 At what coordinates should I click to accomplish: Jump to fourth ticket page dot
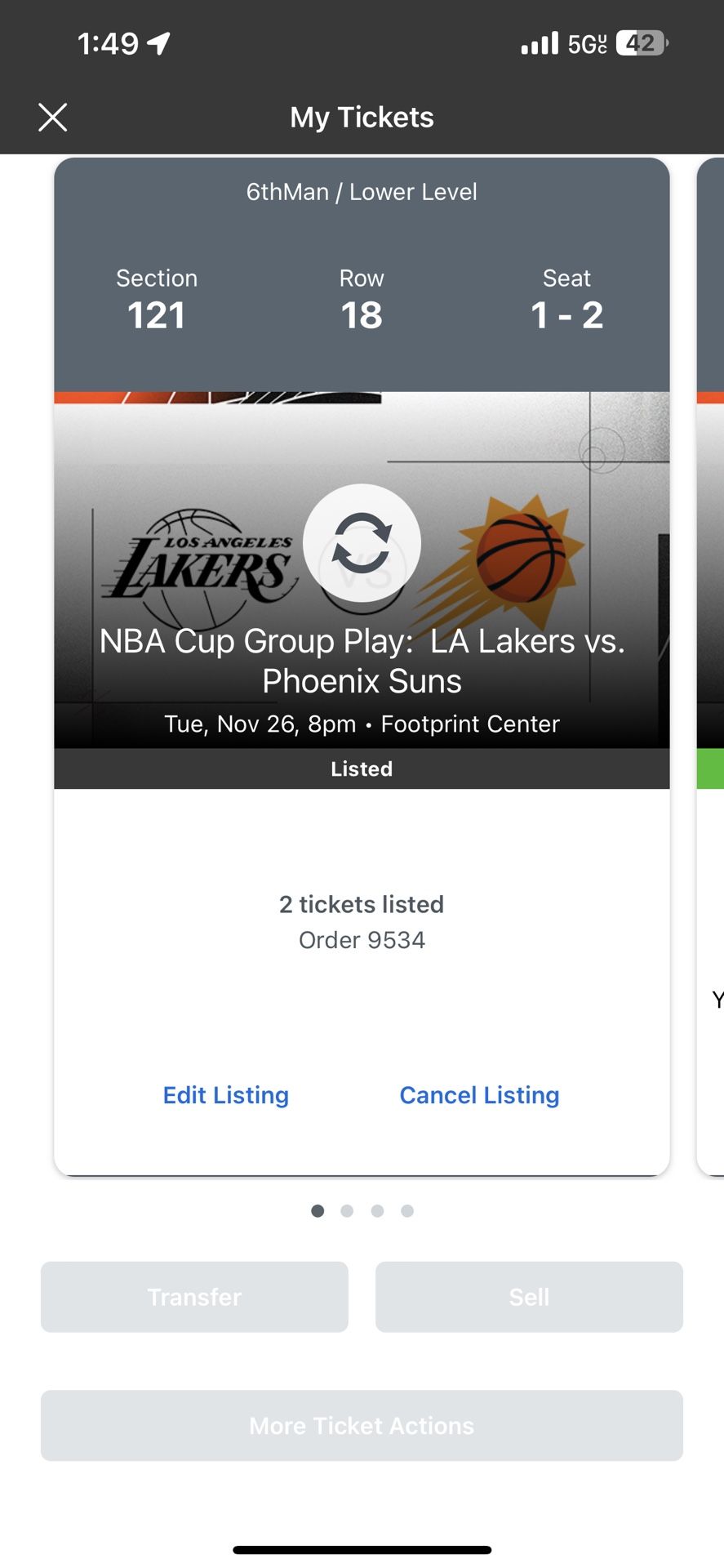(407, 1211)
